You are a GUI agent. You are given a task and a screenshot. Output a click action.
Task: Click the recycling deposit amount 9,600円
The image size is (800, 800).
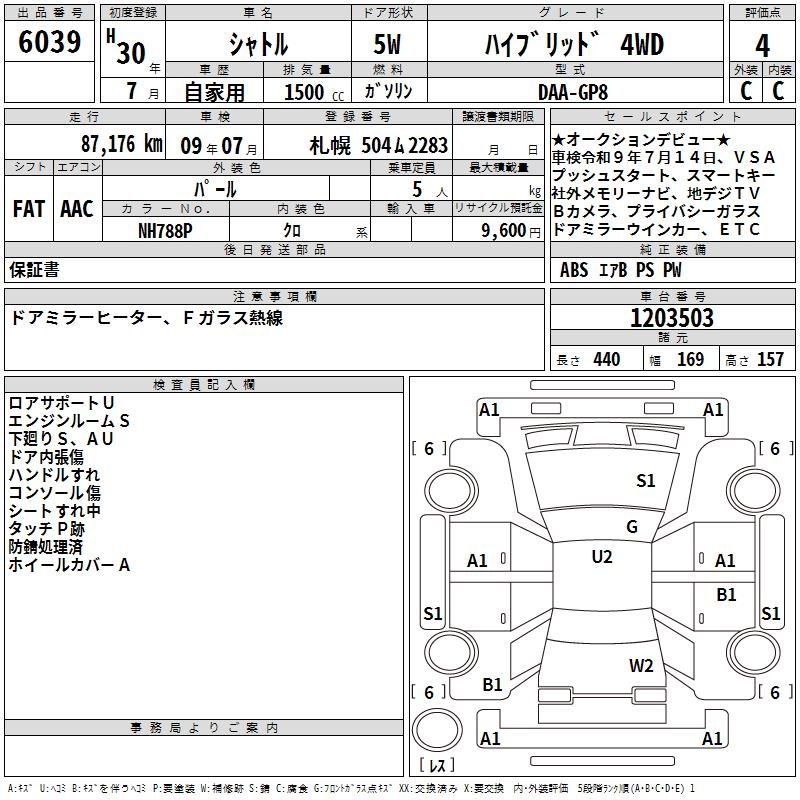pos(510,230)
